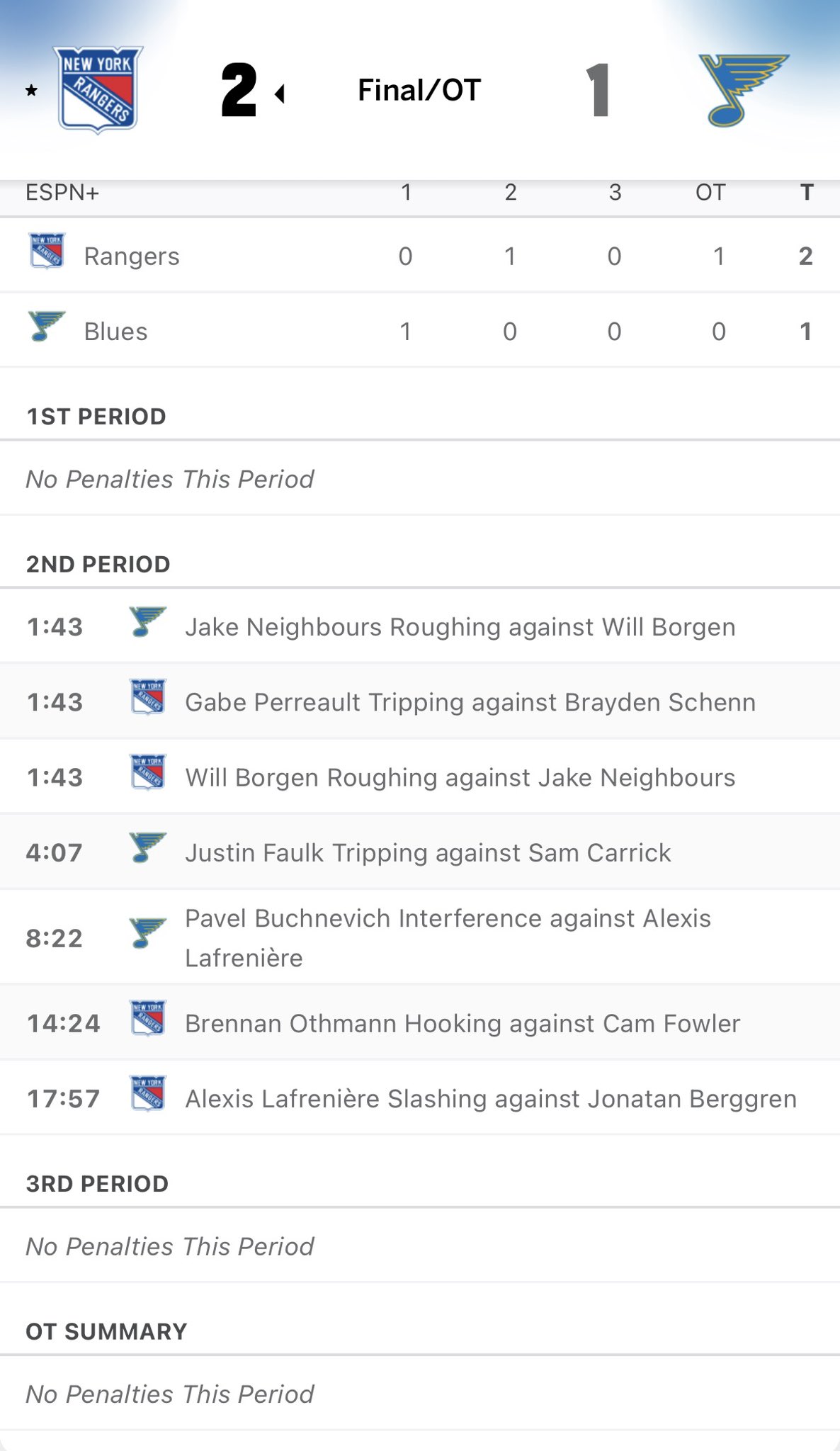This screenshot has height=1451, width=840.
Task: Tap the Rangers icon beside Gabe Perreault penalty
Action: (148, 697)
